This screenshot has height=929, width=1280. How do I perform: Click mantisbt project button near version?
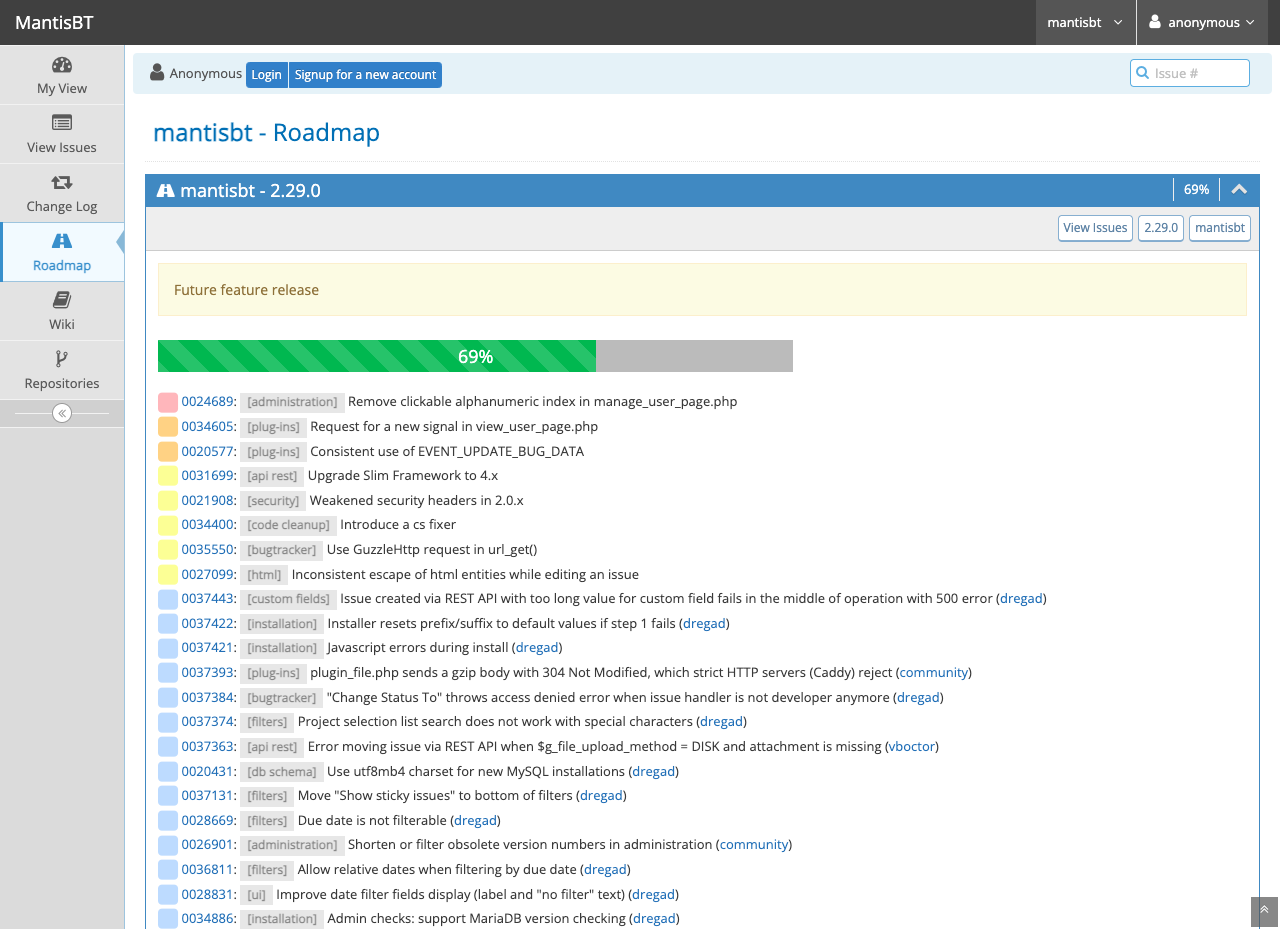coord(1220,228)
